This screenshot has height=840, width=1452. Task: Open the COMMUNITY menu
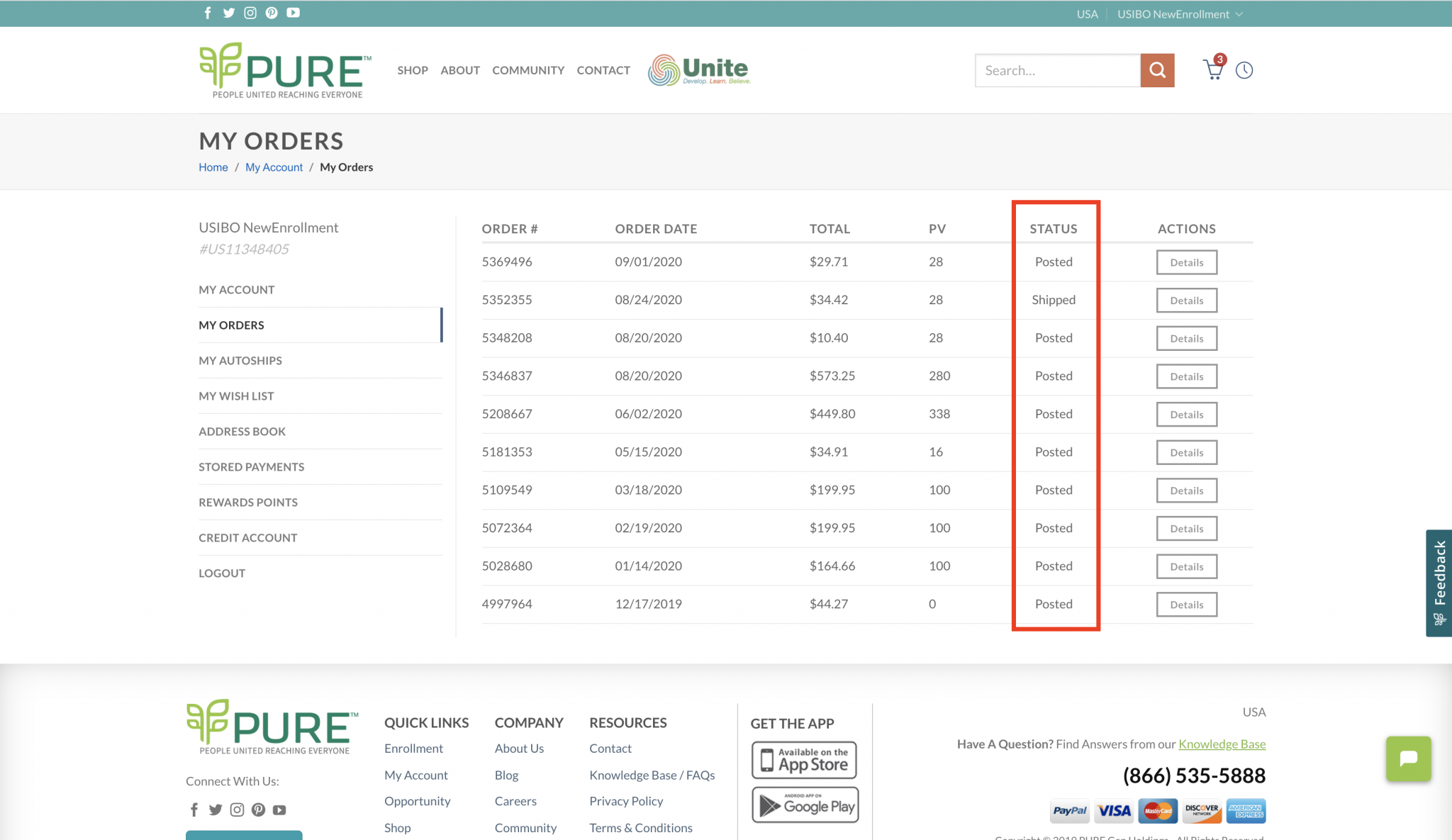coord(528,70)
